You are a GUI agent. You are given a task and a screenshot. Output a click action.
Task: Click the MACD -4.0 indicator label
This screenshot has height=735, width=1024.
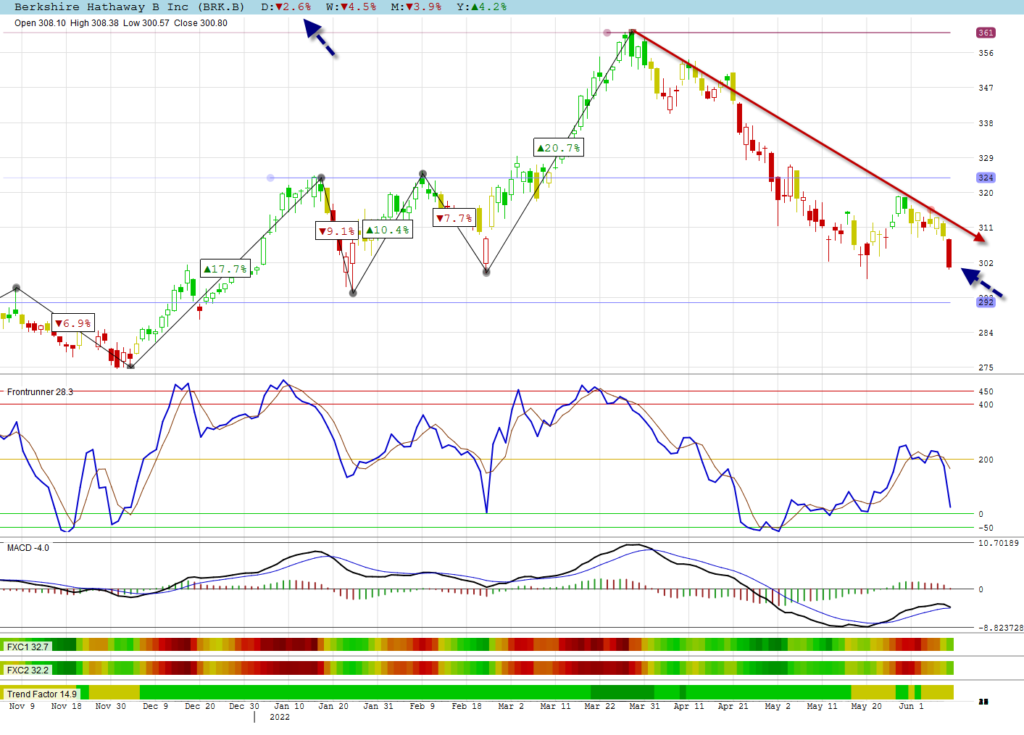[x=28, y=547]
